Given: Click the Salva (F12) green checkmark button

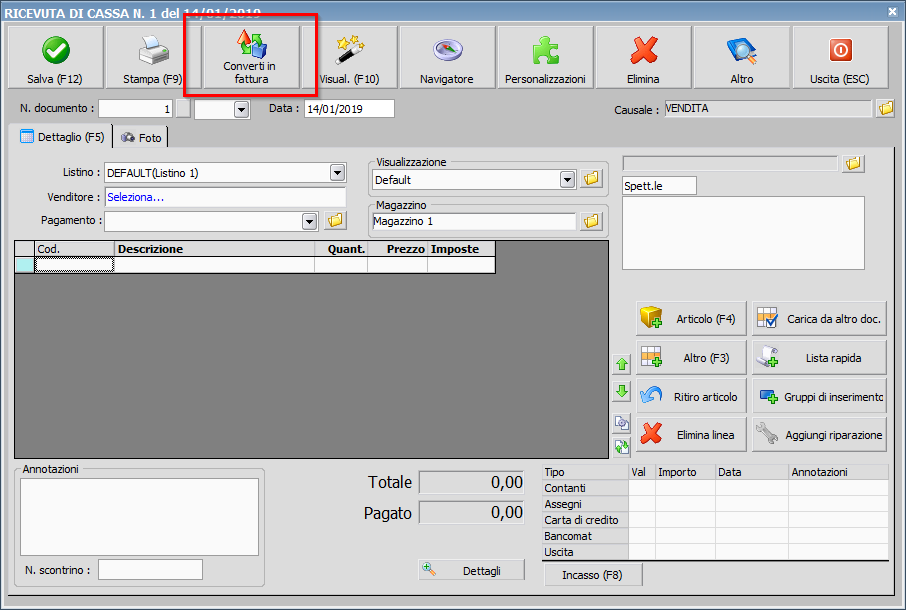Looking at the screenshot, I should coord(55,57).
